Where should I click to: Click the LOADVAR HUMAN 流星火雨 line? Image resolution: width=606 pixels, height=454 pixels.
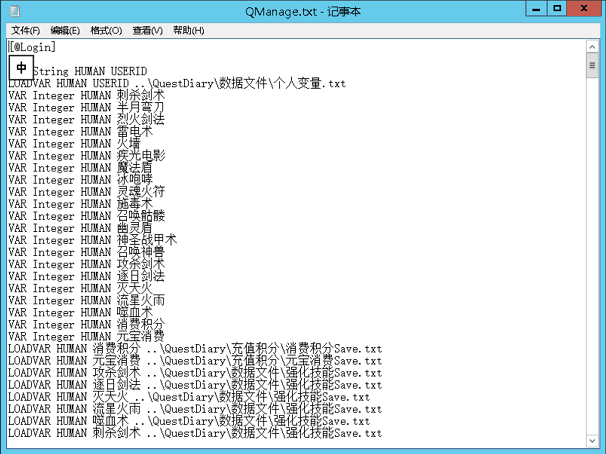[x=195, y=409]
